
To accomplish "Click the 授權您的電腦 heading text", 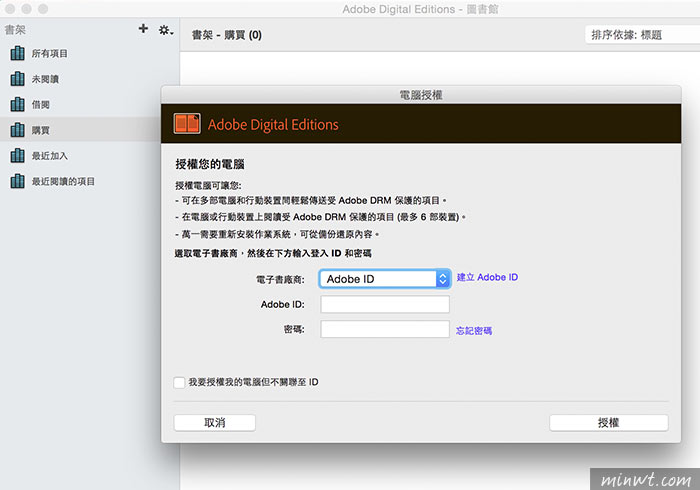I will (210, 164).
